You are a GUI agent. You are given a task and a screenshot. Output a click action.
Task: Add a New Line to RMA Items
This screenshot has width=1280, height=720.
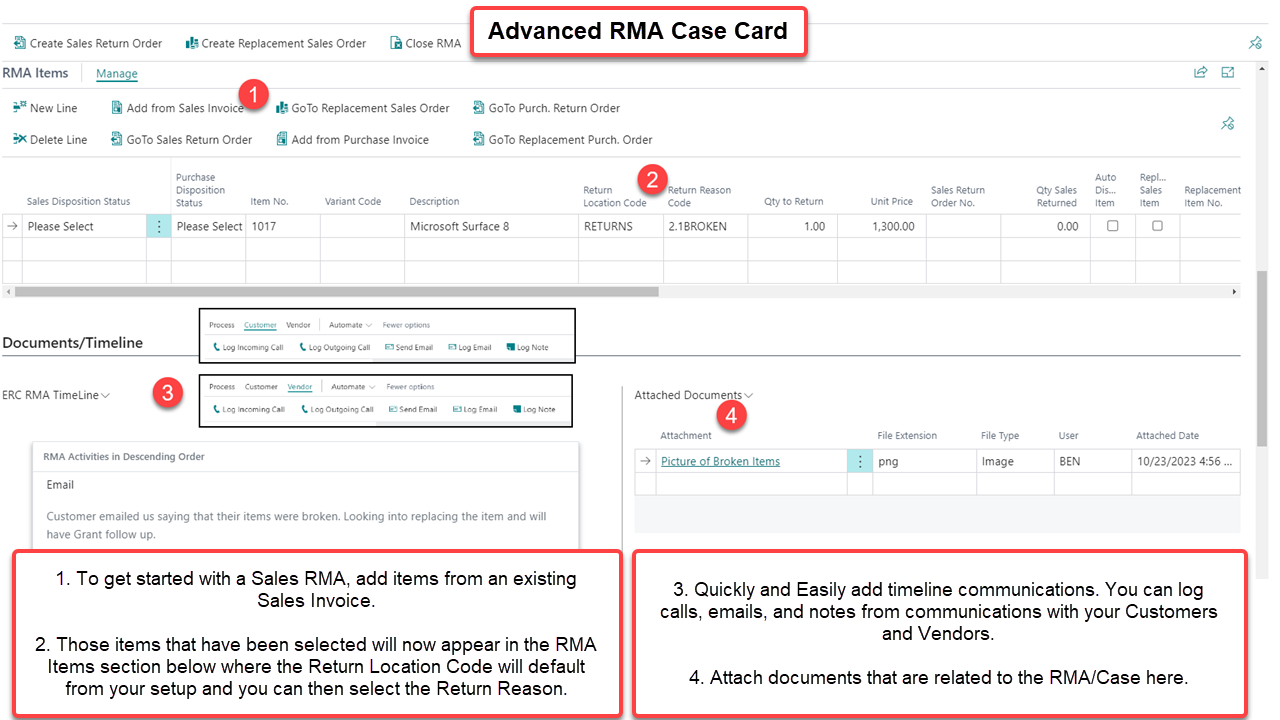pyautogui.click(x=45, y=108)
